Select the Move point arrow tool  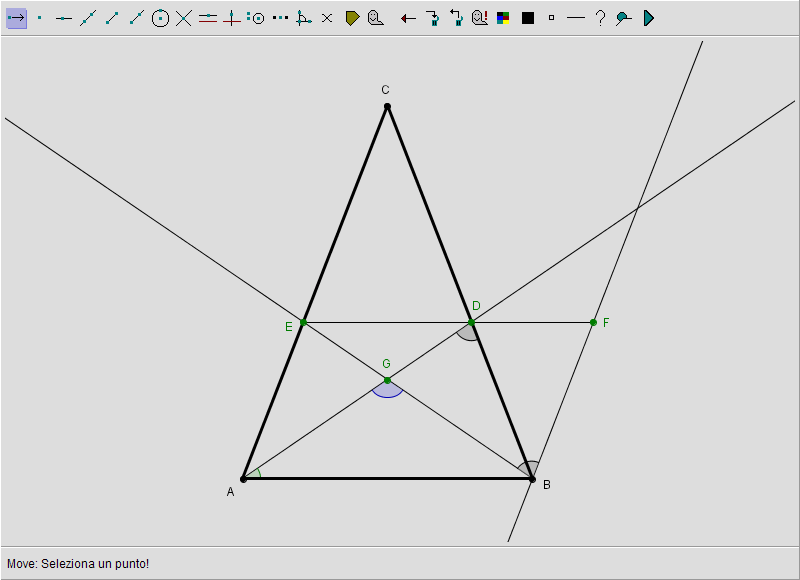(x=16, y=18)
